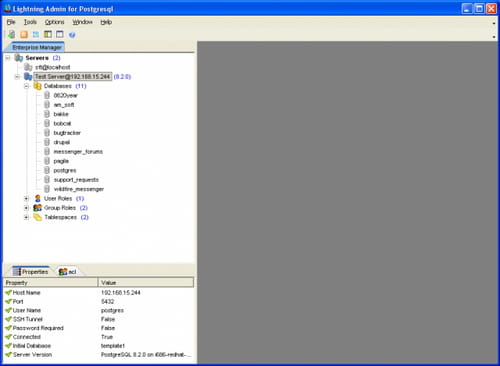Click the Lightning Admin title bar app icon

tap(7, 8)
